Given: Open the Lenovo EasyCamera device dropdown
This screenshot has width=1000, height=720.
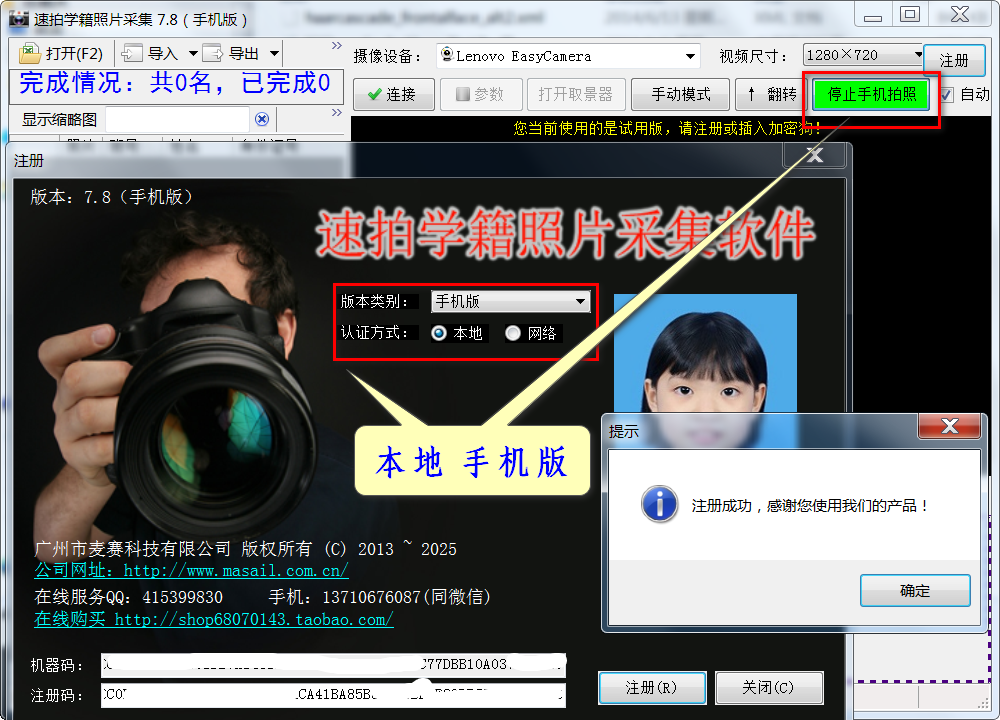Looking at the screenshot, I should click(x=568, y=56).
